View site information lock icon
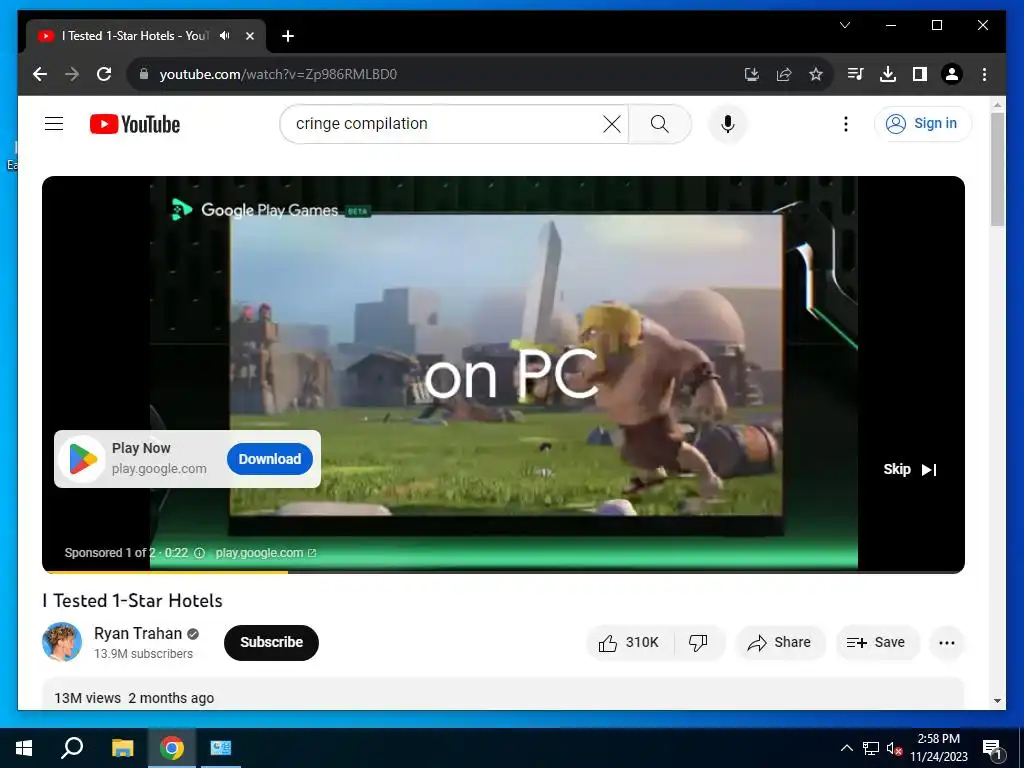Viewport: 1024px width, 768px height. [144, 74]
